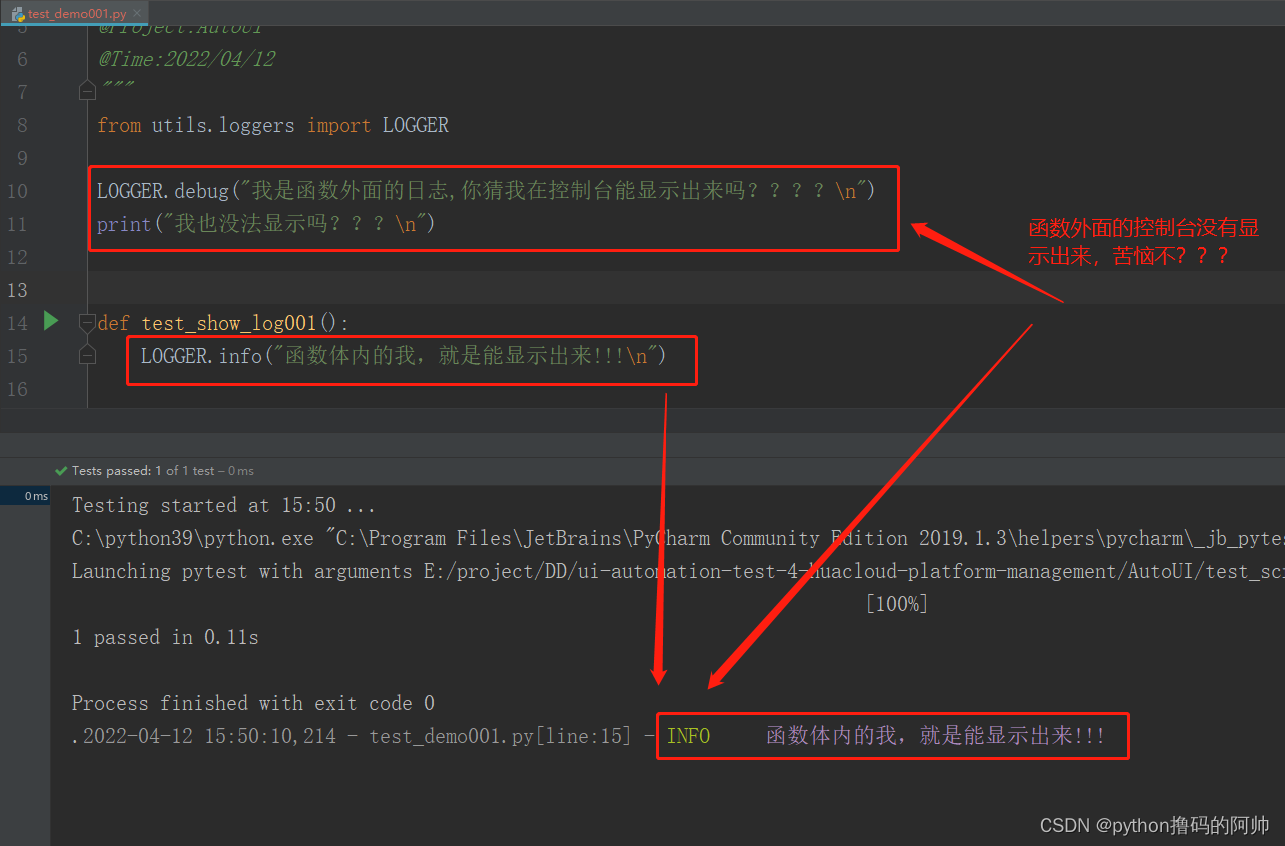The width and height of the screenshot is (1285, 846).
Task: Switch to the test_demo001.py editor tab
Action: 76,13
